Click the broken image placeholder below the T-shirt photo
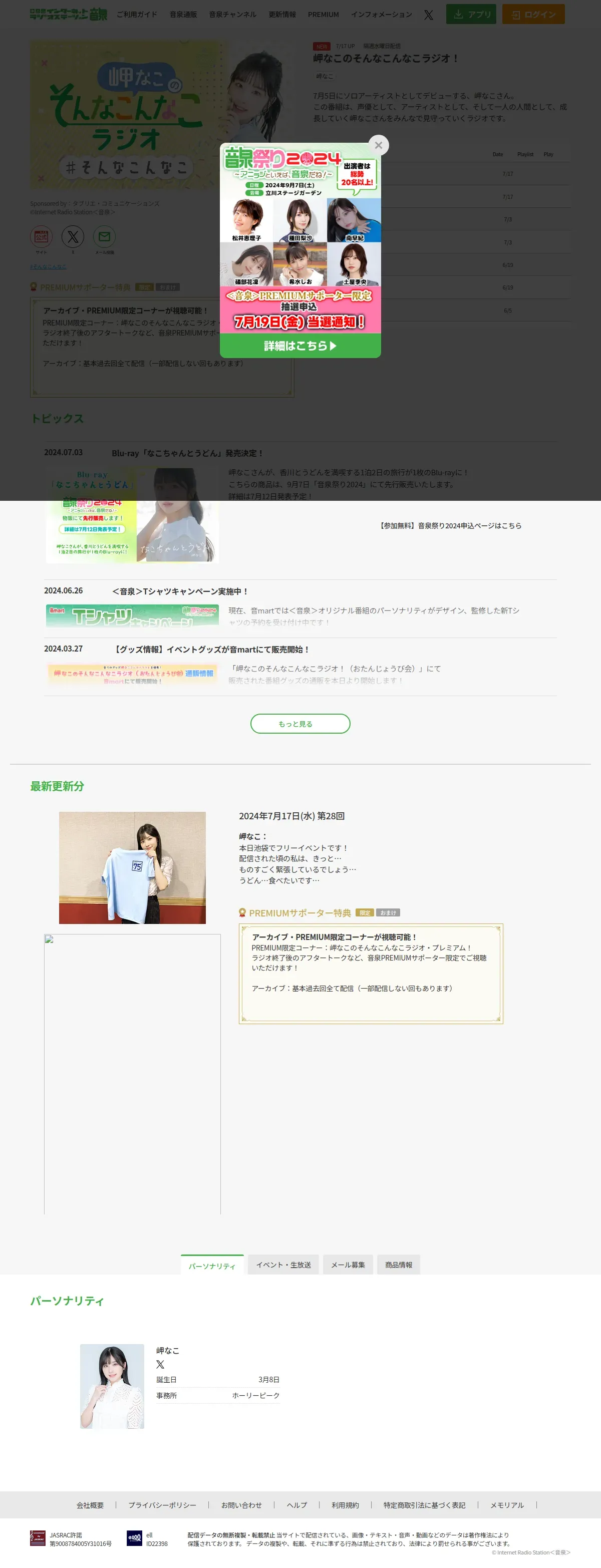The image size is (601, 1568). click(132, 1074)
